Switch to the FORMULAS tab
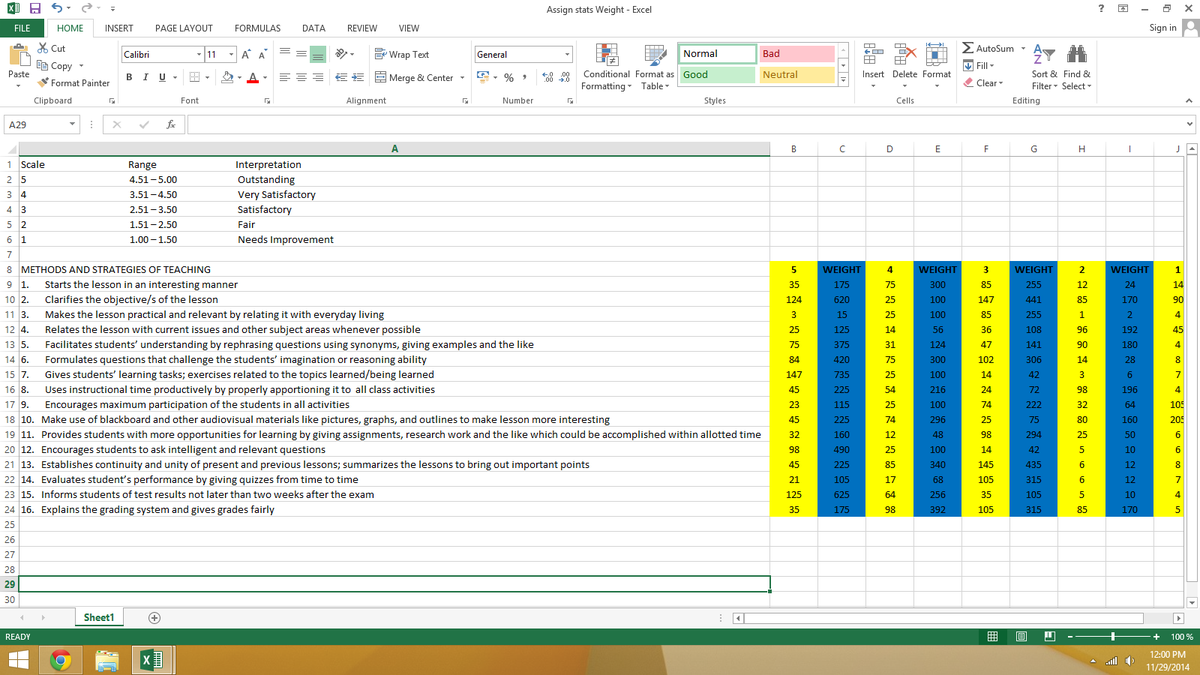Screen dimensions: 1200x675 click(257, 28)
